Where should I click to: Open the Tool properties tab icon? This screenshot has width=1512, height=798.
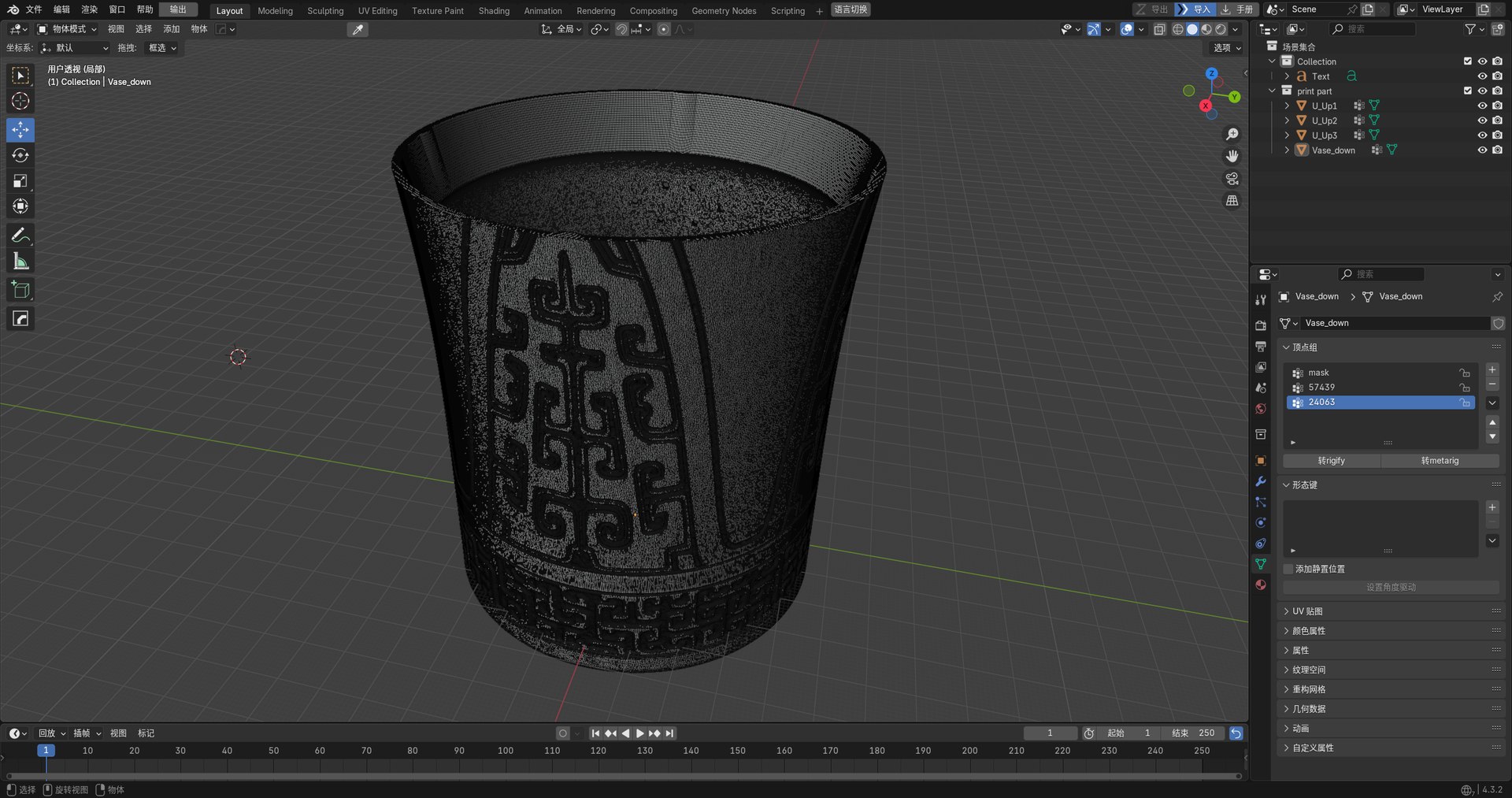1261,300
